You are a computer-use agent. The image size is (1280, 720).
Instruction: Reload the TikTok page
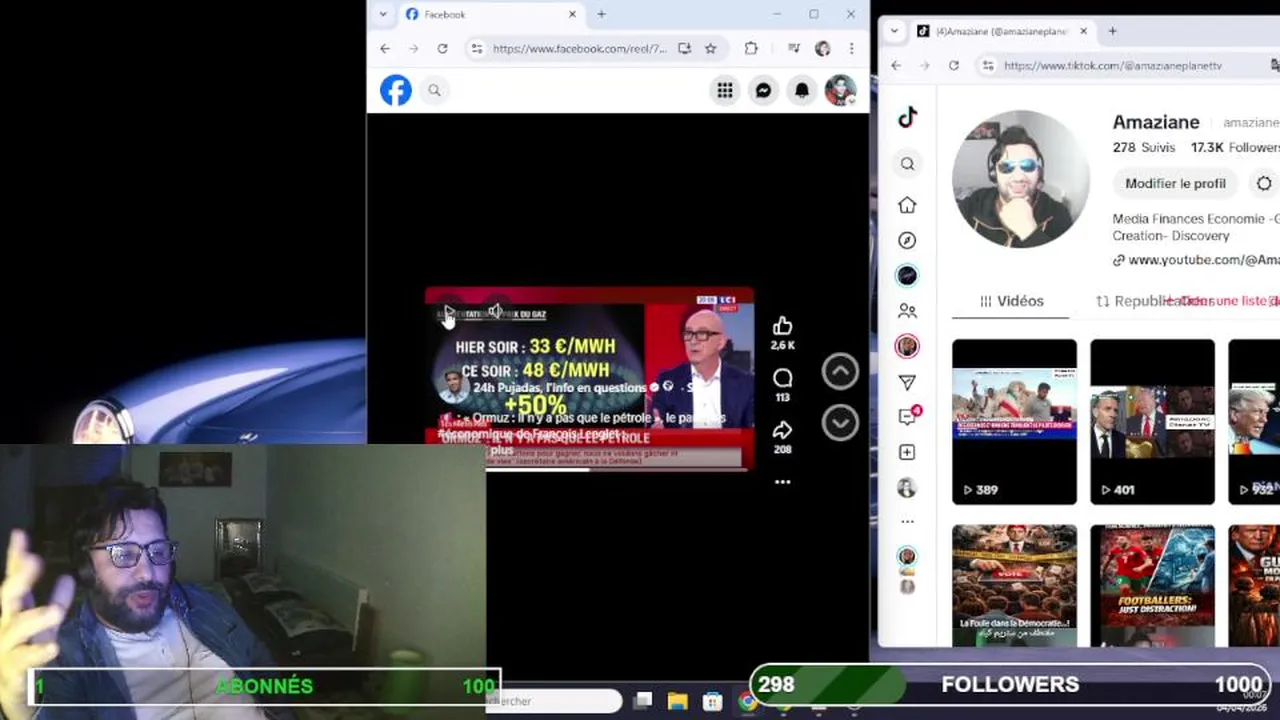point(954,65)
